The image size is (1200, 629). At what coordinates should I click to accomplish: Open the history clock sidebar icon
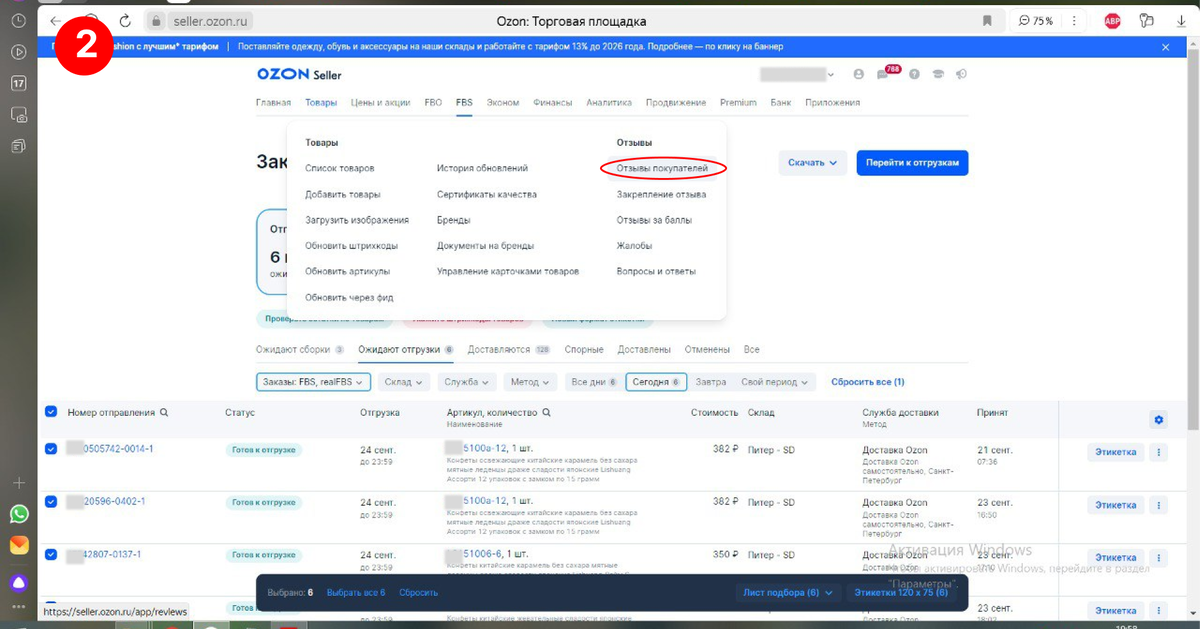19,20
